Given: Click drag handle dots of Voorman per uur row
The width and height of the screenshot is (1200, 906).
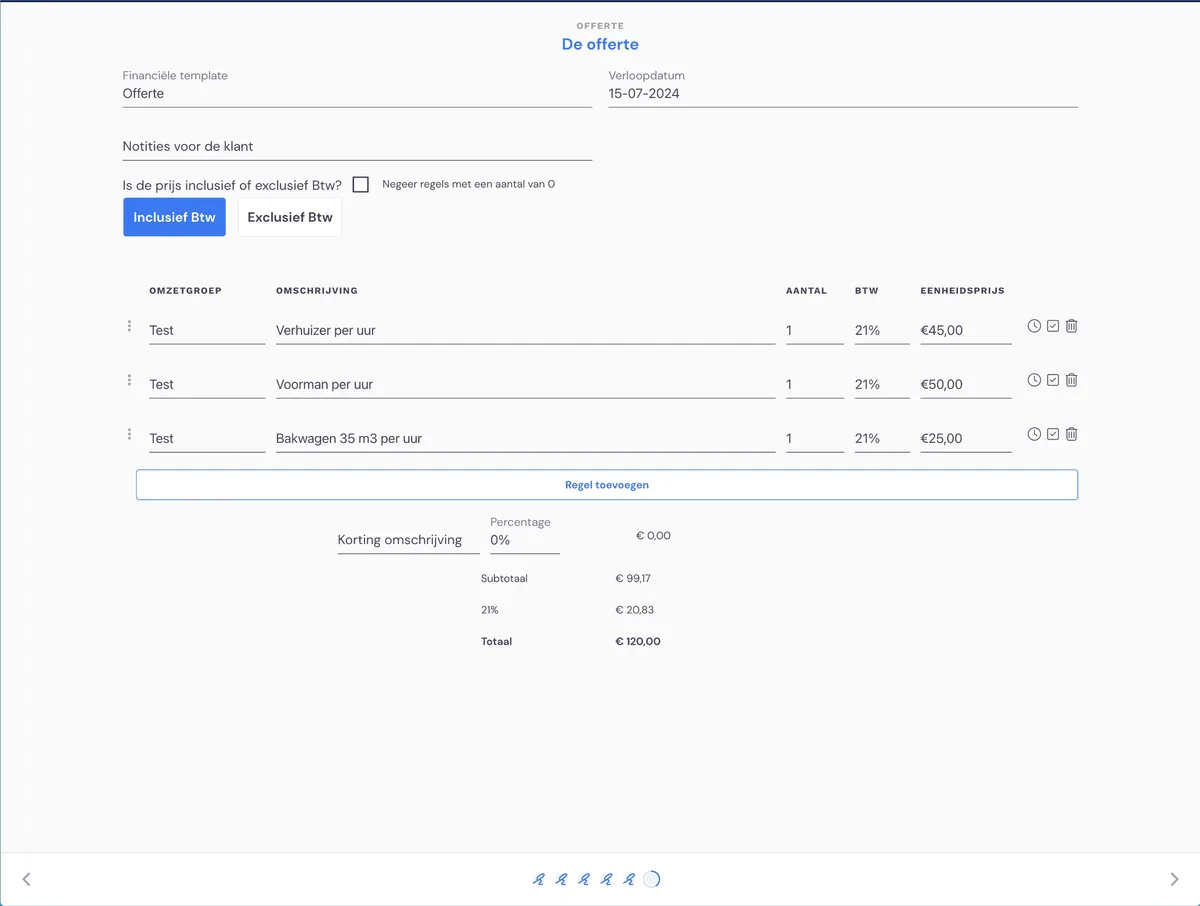Looking at the screenshot, I should point(129,380).
